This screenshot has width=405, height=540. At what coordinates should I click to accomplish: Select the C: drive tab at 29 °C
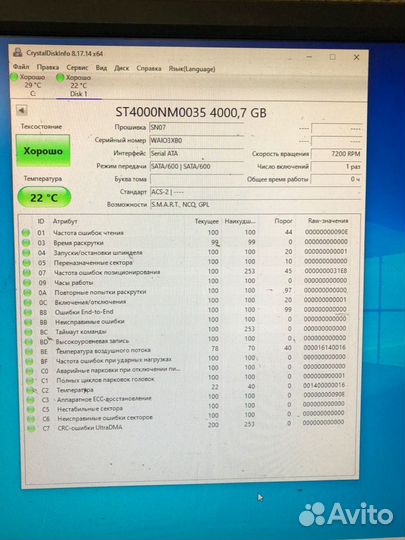click(29, 85)
